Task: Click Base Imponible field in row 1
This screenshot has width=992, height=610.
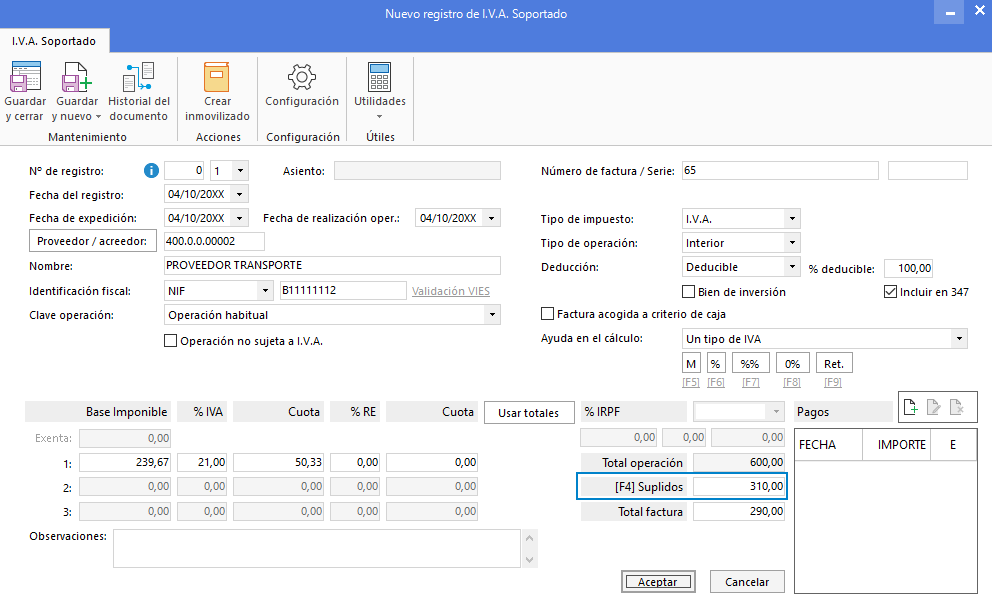Action: (125, 463)
